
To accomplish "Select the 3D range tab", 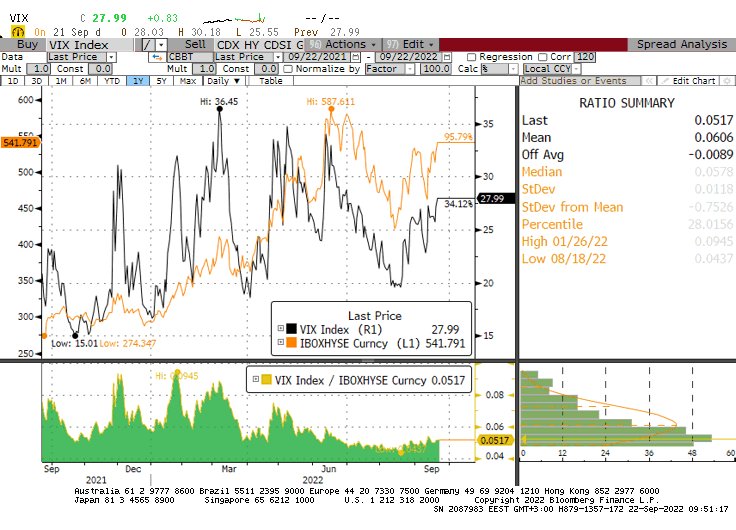I will 37,81.
